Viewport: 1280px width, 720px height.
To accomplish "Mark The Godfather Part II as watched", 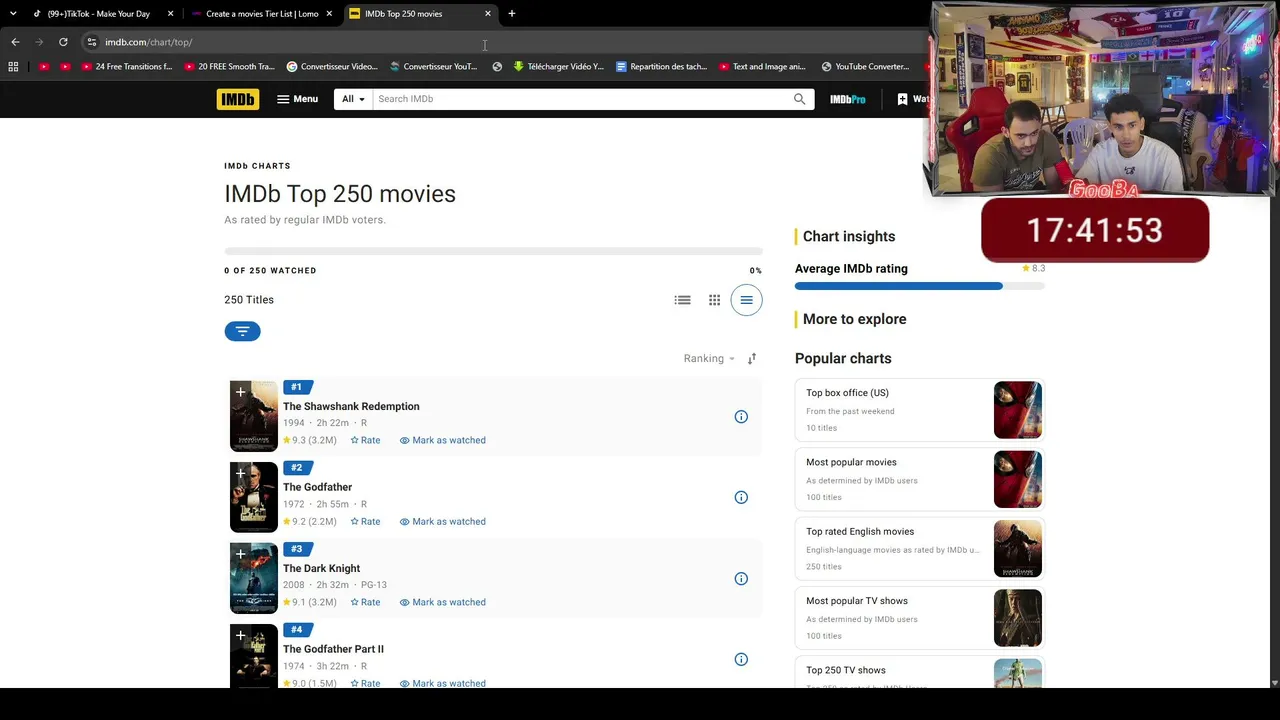I will click(x=442, y=683).
